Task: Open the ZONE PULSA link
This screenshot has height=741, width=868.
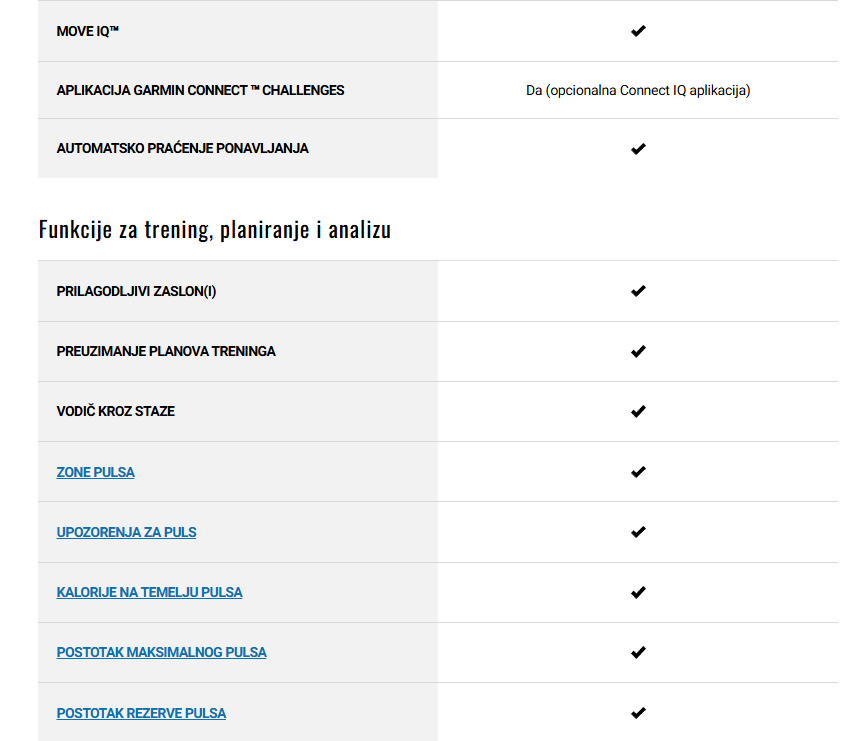Action: coord(95,472)
